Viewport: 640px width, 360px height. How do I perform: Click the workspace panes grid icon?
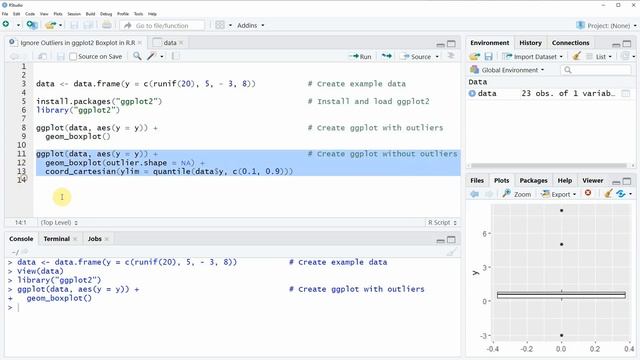click(220, 25)
